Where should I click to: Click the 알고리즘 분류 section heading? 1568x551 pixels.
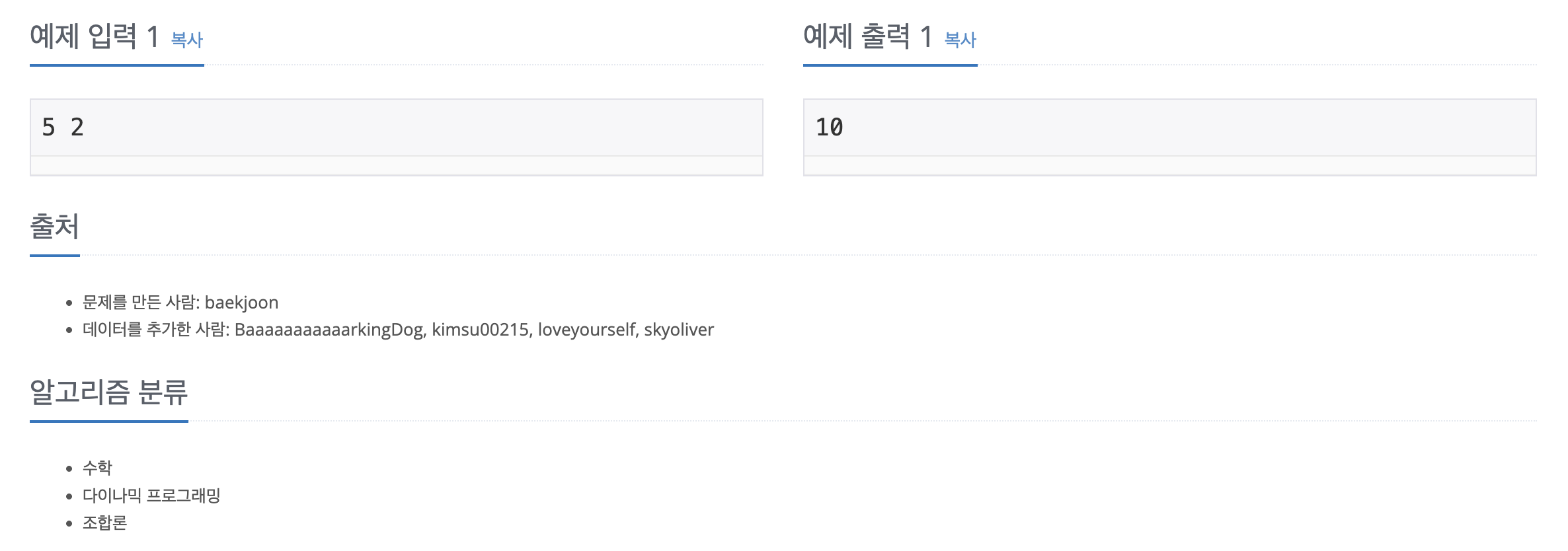108,392
